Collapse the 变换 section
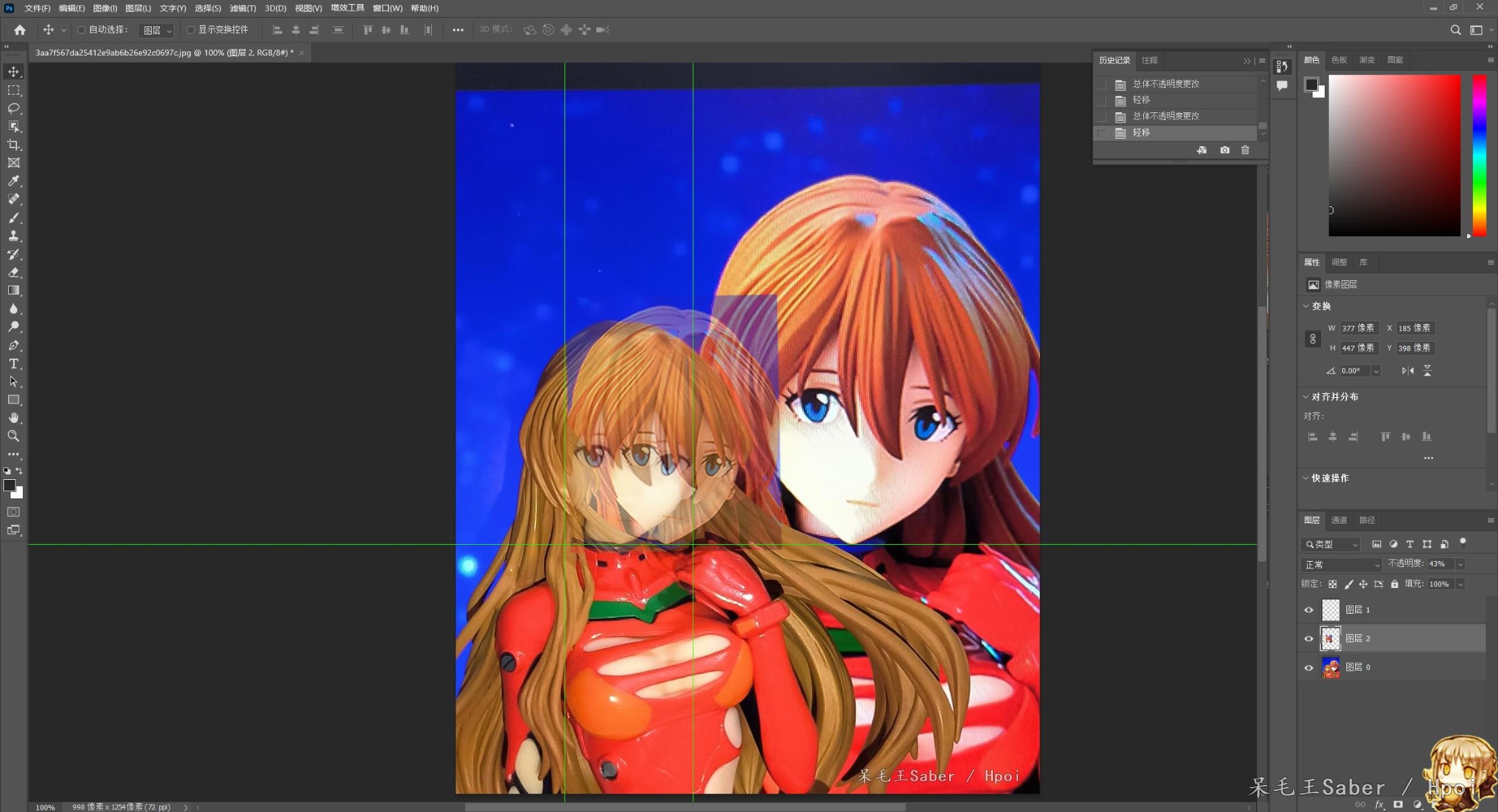This screenshot has width=1498, height=812. (x=1306, y=306)
